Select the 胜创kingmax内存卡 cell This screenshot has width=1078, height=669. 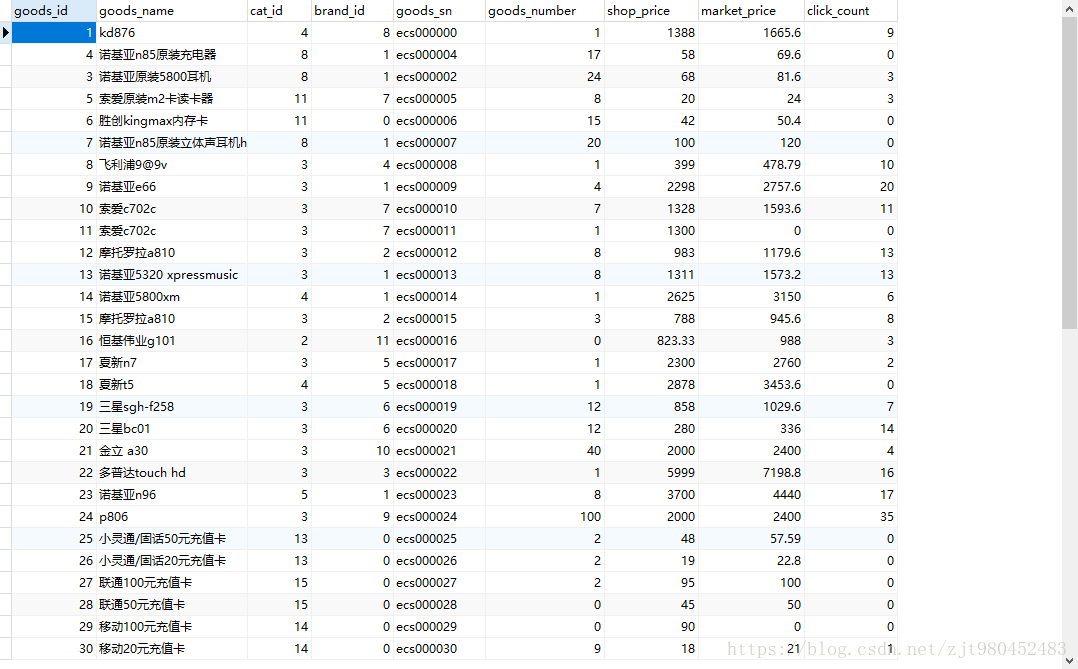click(x=172, y=120)
